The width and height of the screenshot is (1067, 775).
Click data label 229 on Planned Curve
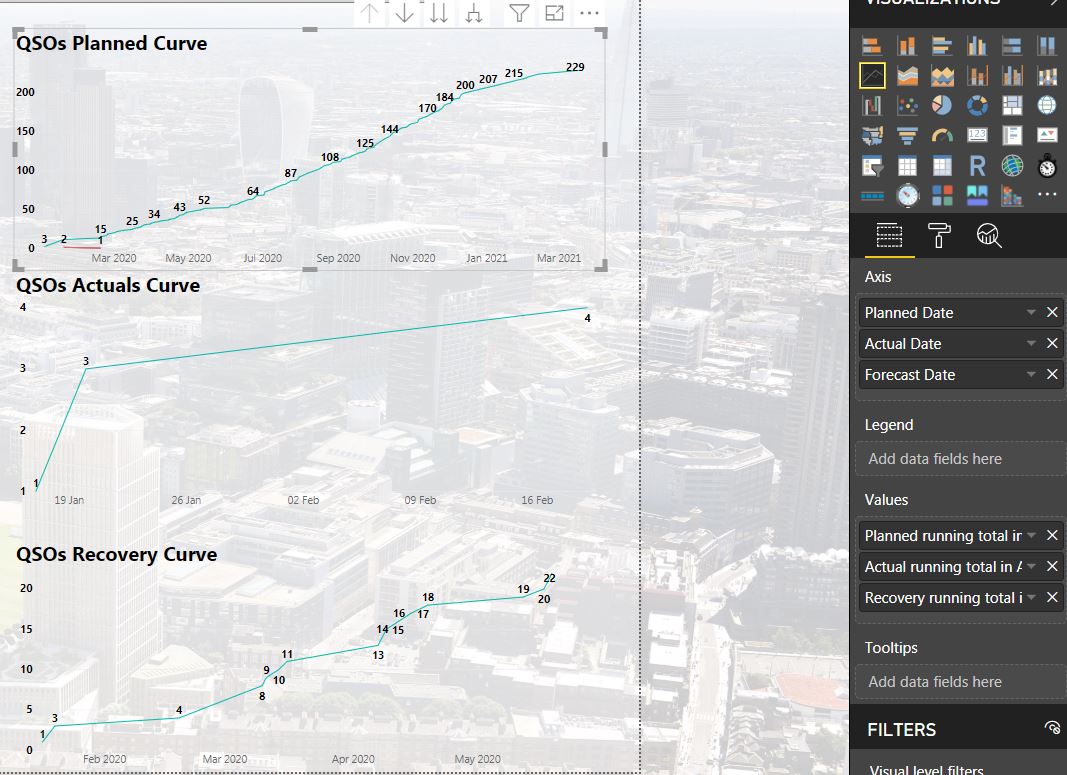[x=575, y=67]
